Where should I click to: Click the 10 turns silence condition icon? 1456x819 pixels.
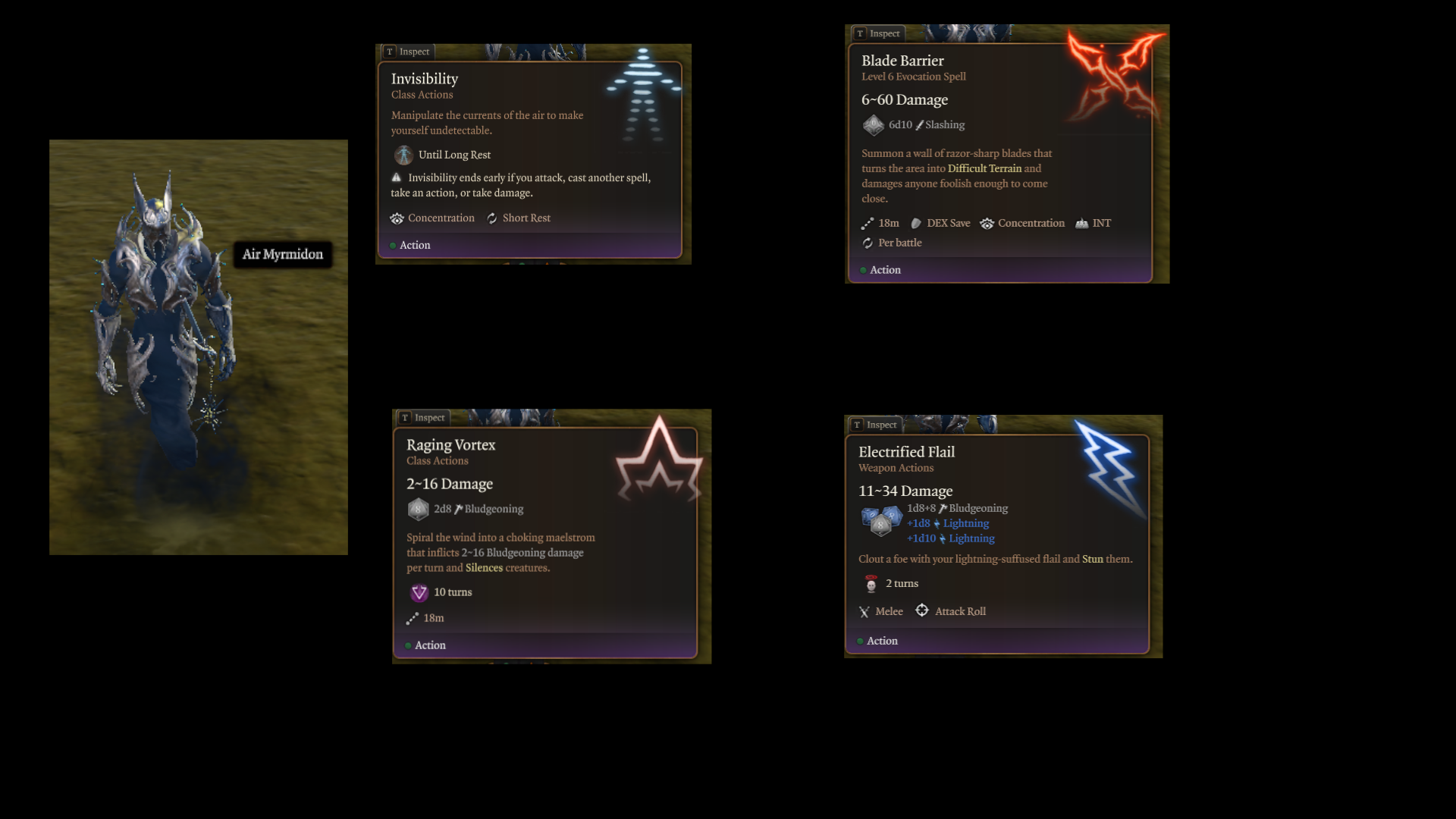tap(419, 592)
